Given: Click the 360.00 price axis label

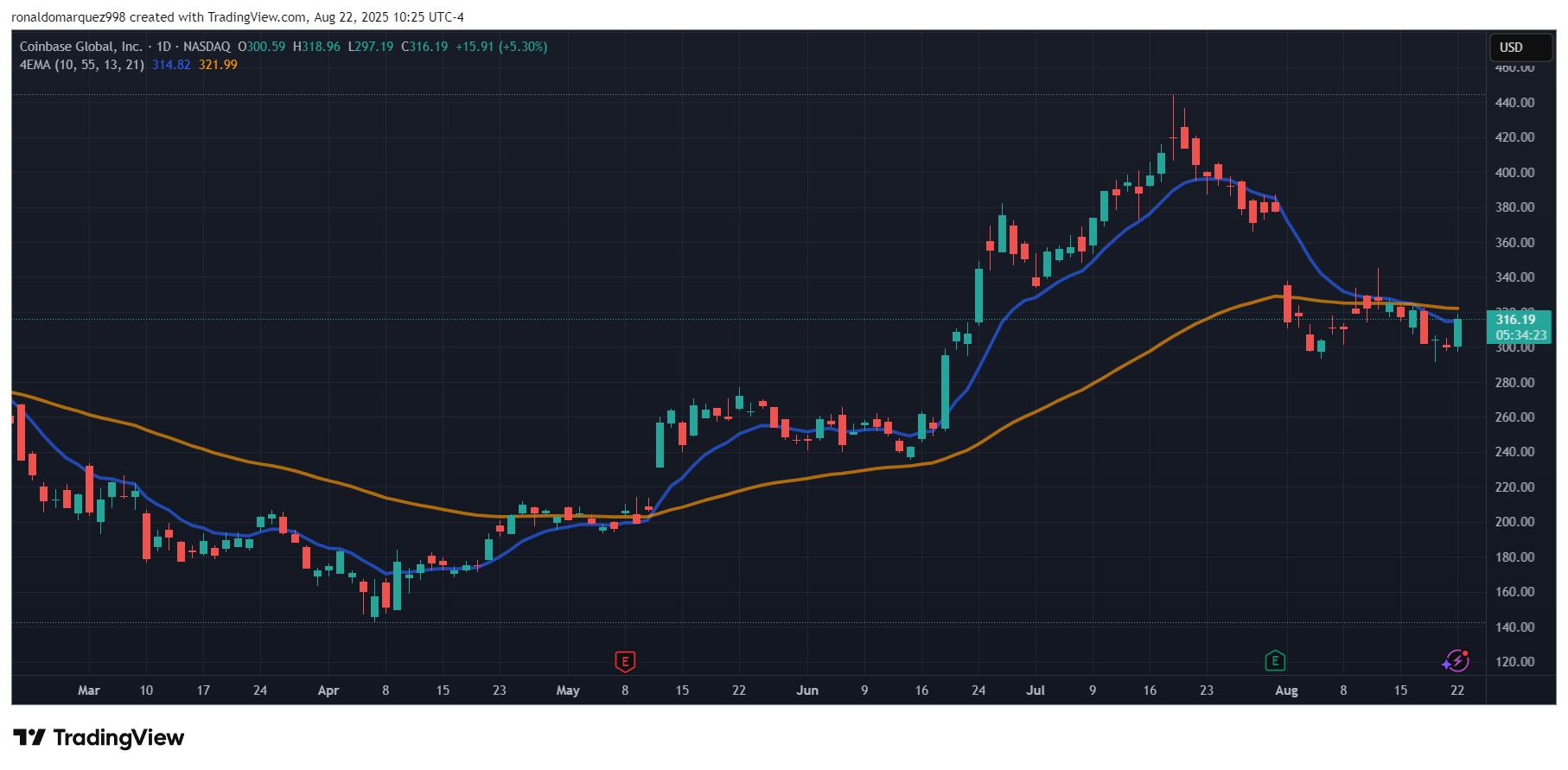Looking at the screenshot, I should tap(1515, 243).
